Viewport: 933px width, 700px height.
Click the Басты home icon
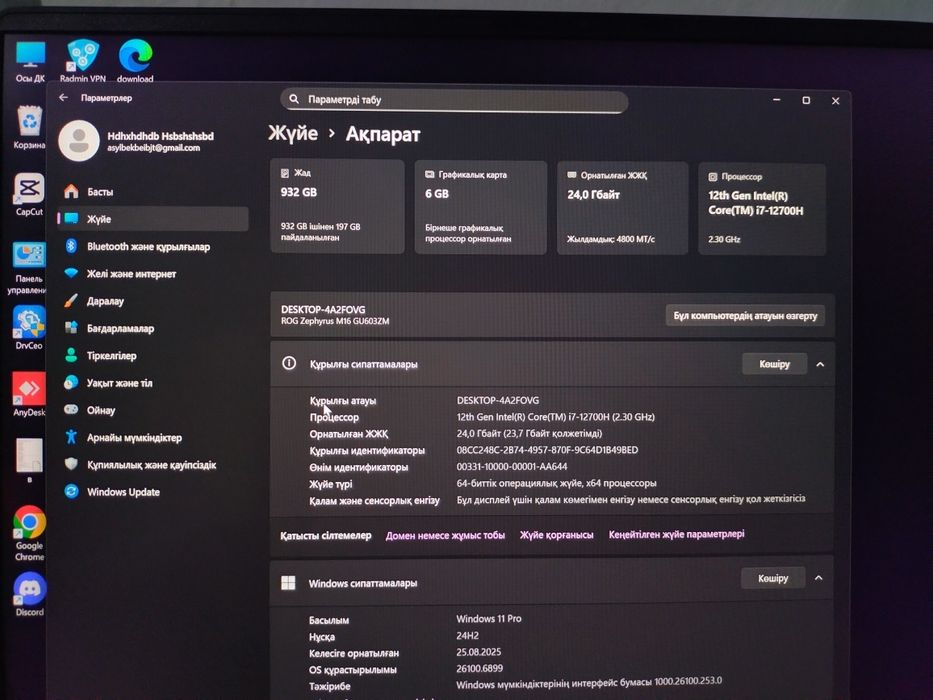click(x=71, y=191)
